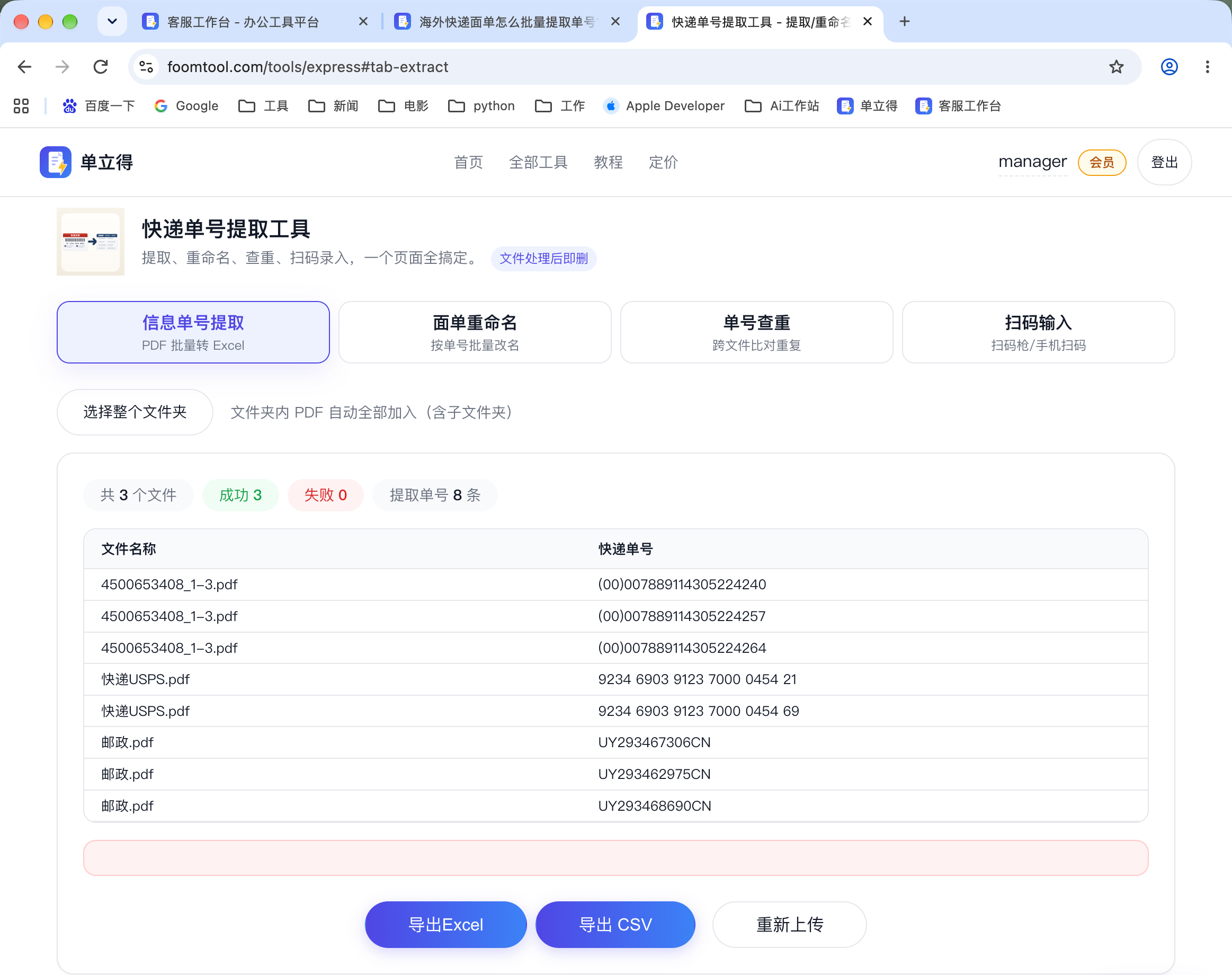The image size is (1232, 975).
Task: Click the manager username
Action: (1033, 162)
